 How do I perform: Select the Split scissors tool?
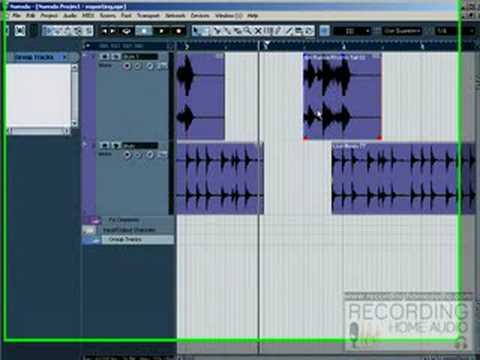(217, 31)
